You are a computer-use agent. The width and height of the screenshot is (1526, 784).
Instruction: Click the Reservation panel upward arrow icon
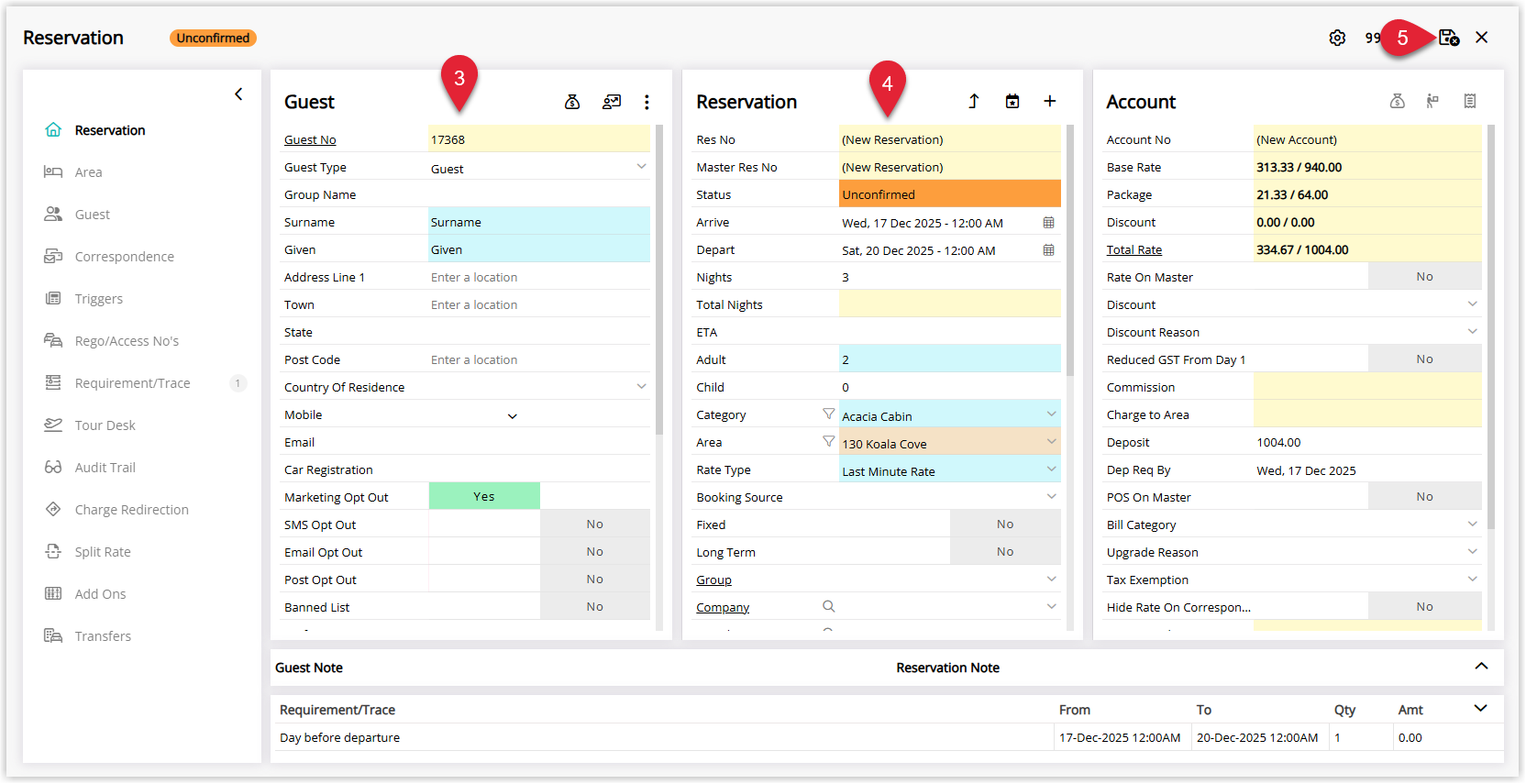[974, 101]
